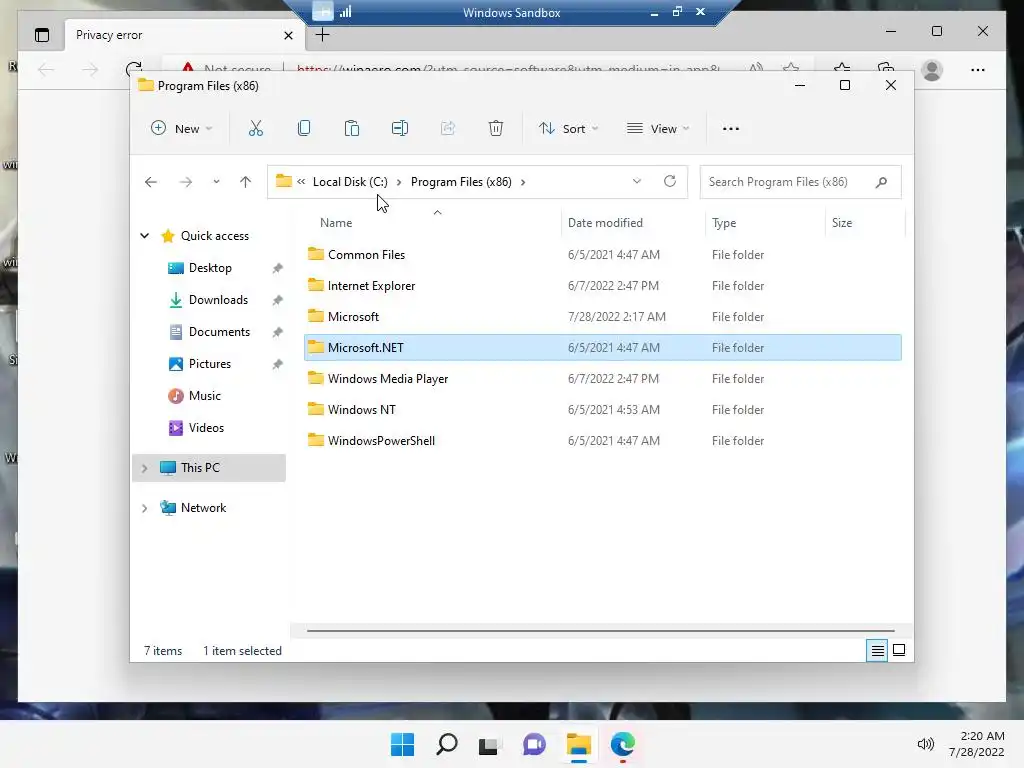Click the Copy icon in Explorer toolbar
Image resolution: width=1024 pixels, height=768 pixels.
[x=304, y=129]
